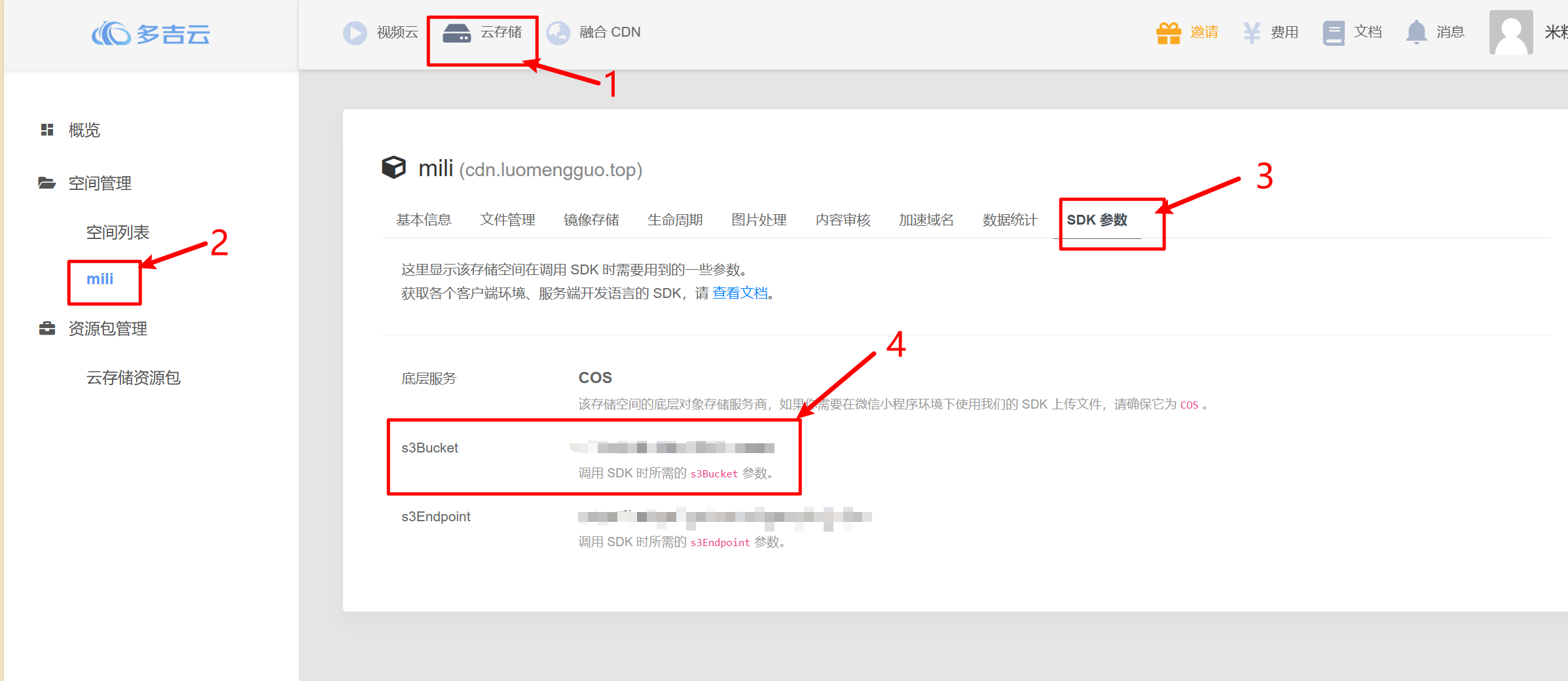Open 消息 notification bell
The image size is (1568, 681).
pyautogui.click(x=1416, y=33)
